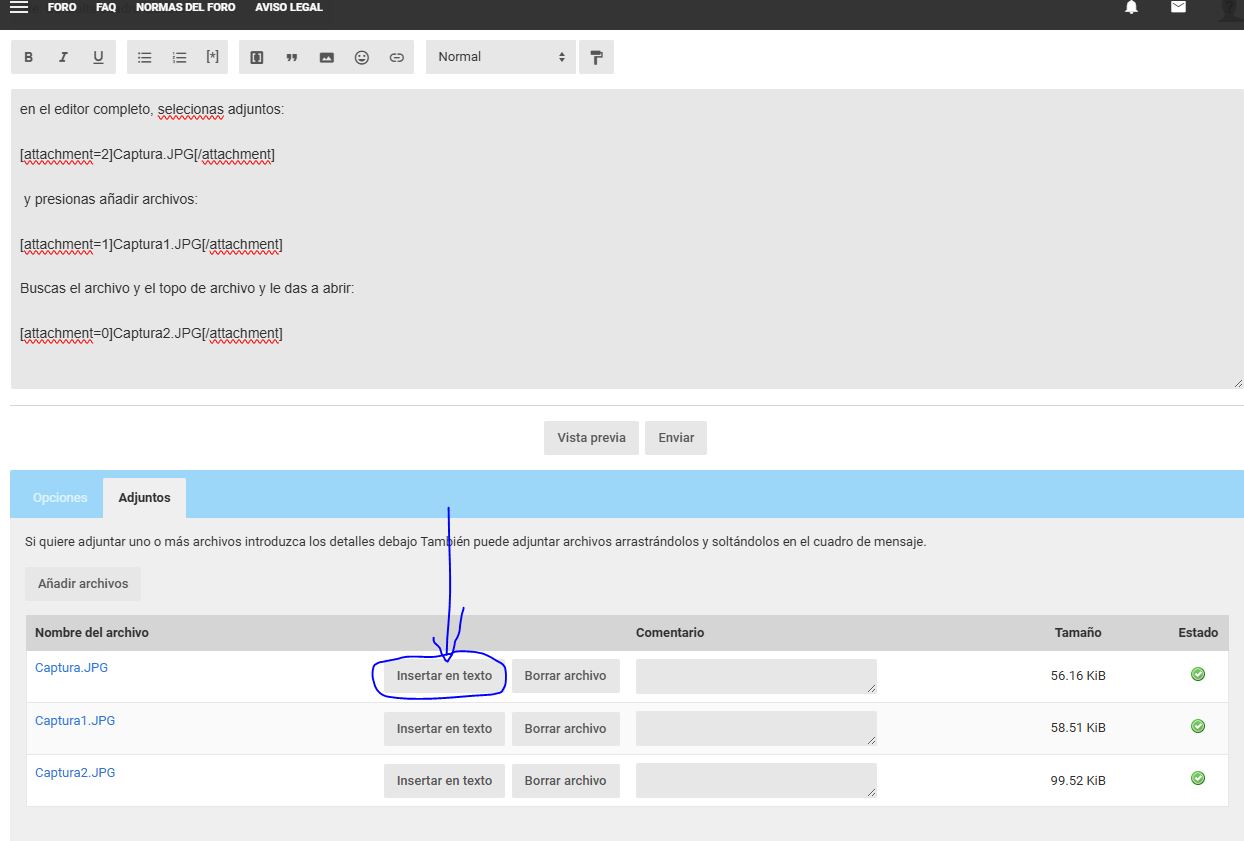Screen dimensions: 1244x841
Task: Open the notifications bell
Action: (1131, 7)
